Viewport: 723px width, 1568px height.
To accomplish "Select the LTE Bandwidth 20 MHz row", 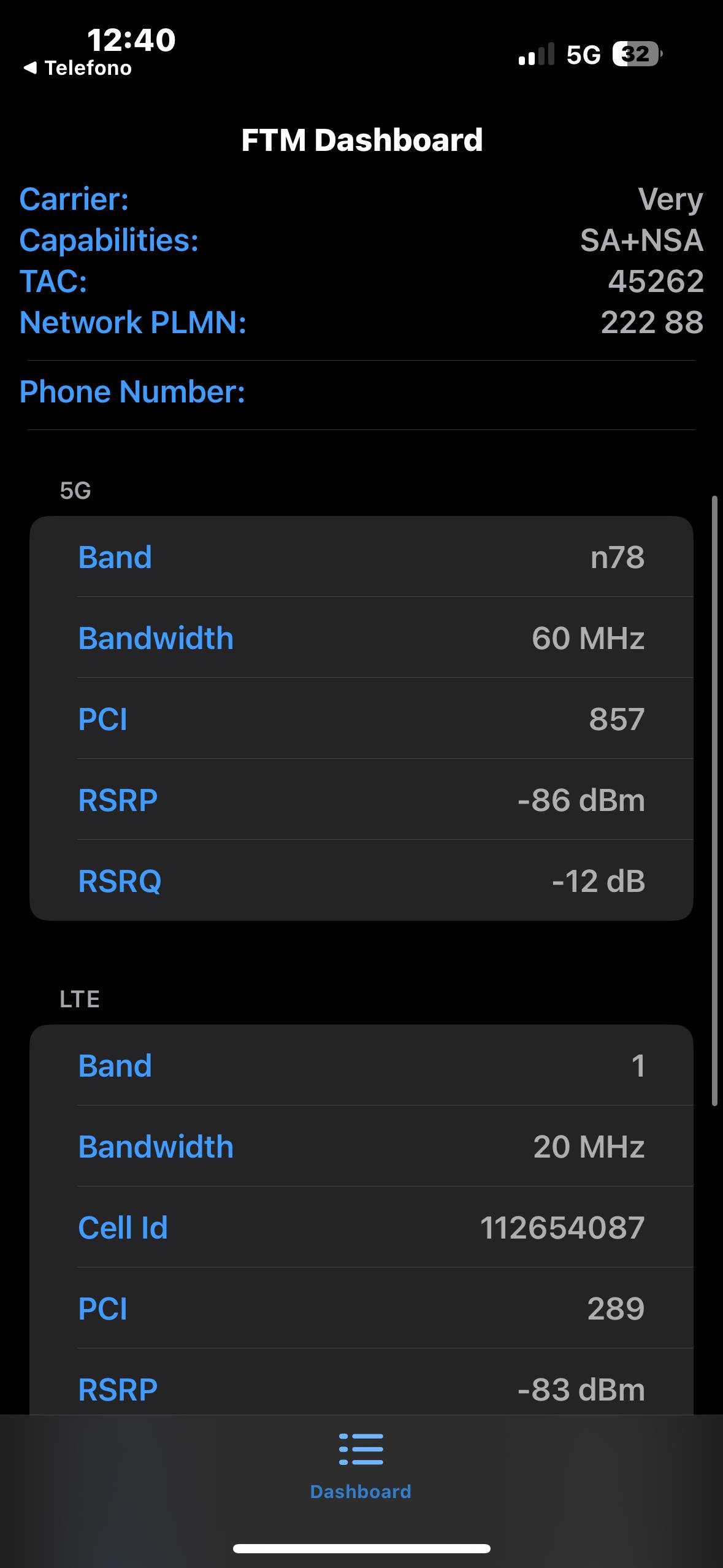I will tap(361, 1147).
